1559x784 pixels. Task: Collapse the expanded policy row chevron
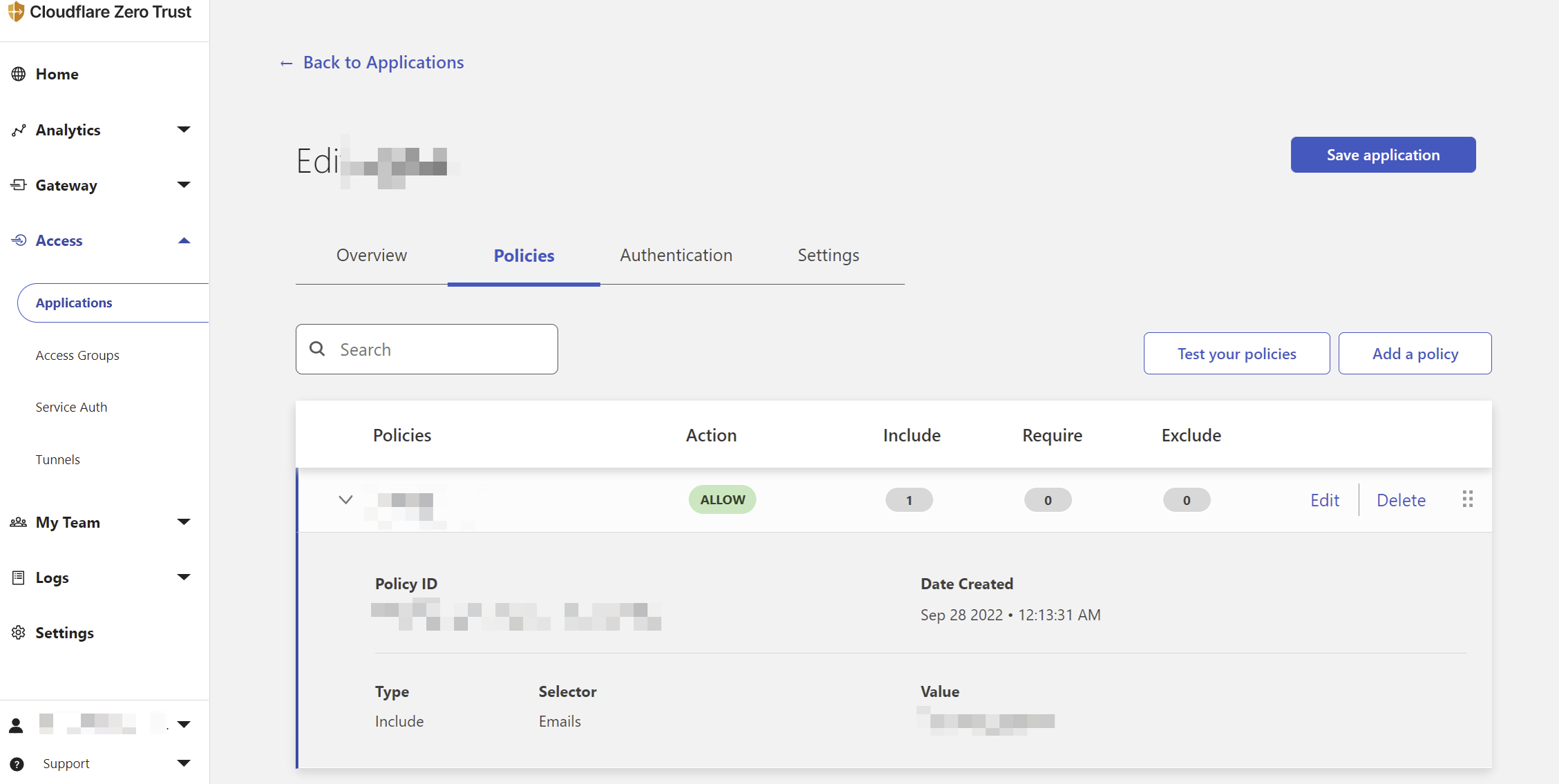point(346,499)
